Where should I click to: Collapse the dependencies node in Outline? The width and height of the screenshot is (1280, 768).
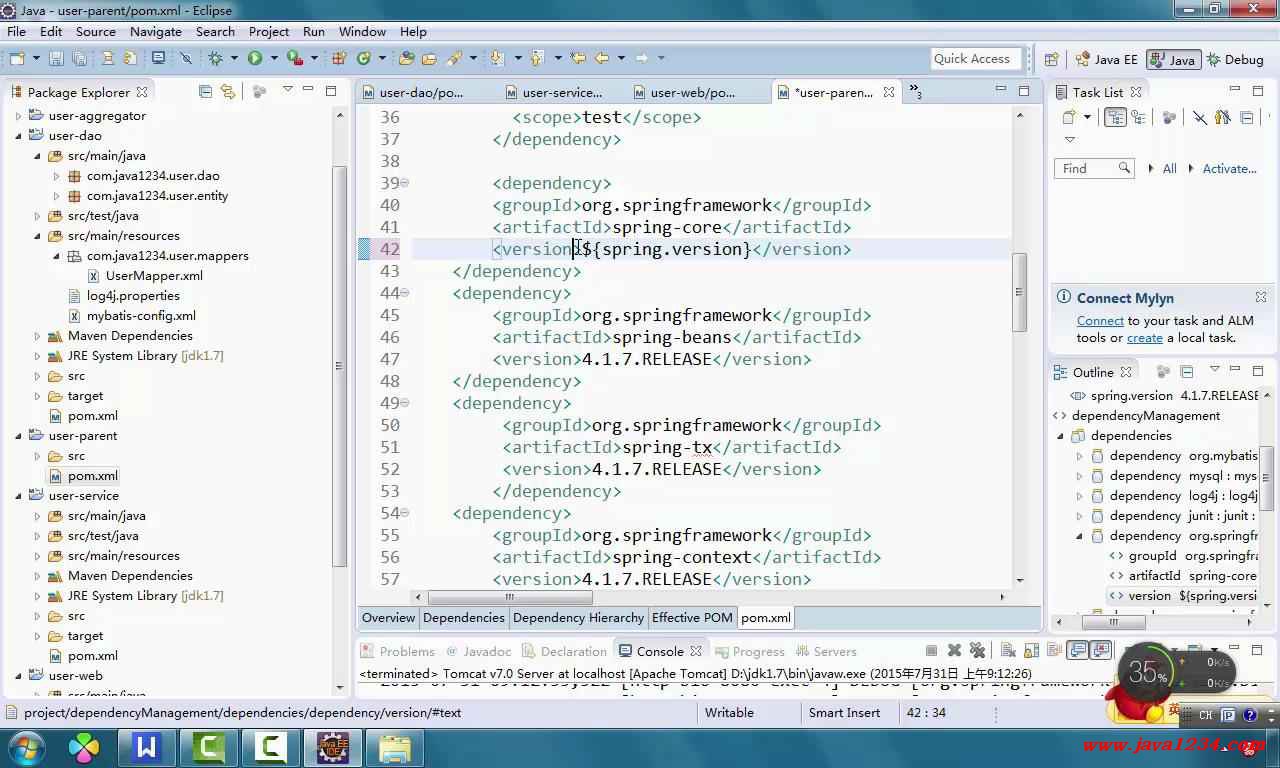[1061, 436]
